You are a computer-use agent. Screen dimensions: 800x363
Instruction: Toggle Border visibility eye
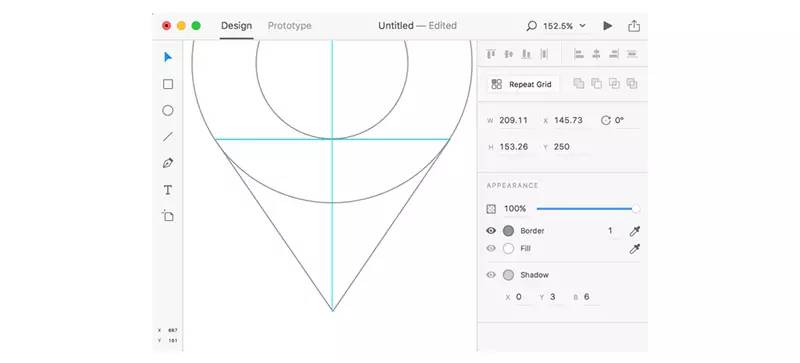(x=491, y=231)
